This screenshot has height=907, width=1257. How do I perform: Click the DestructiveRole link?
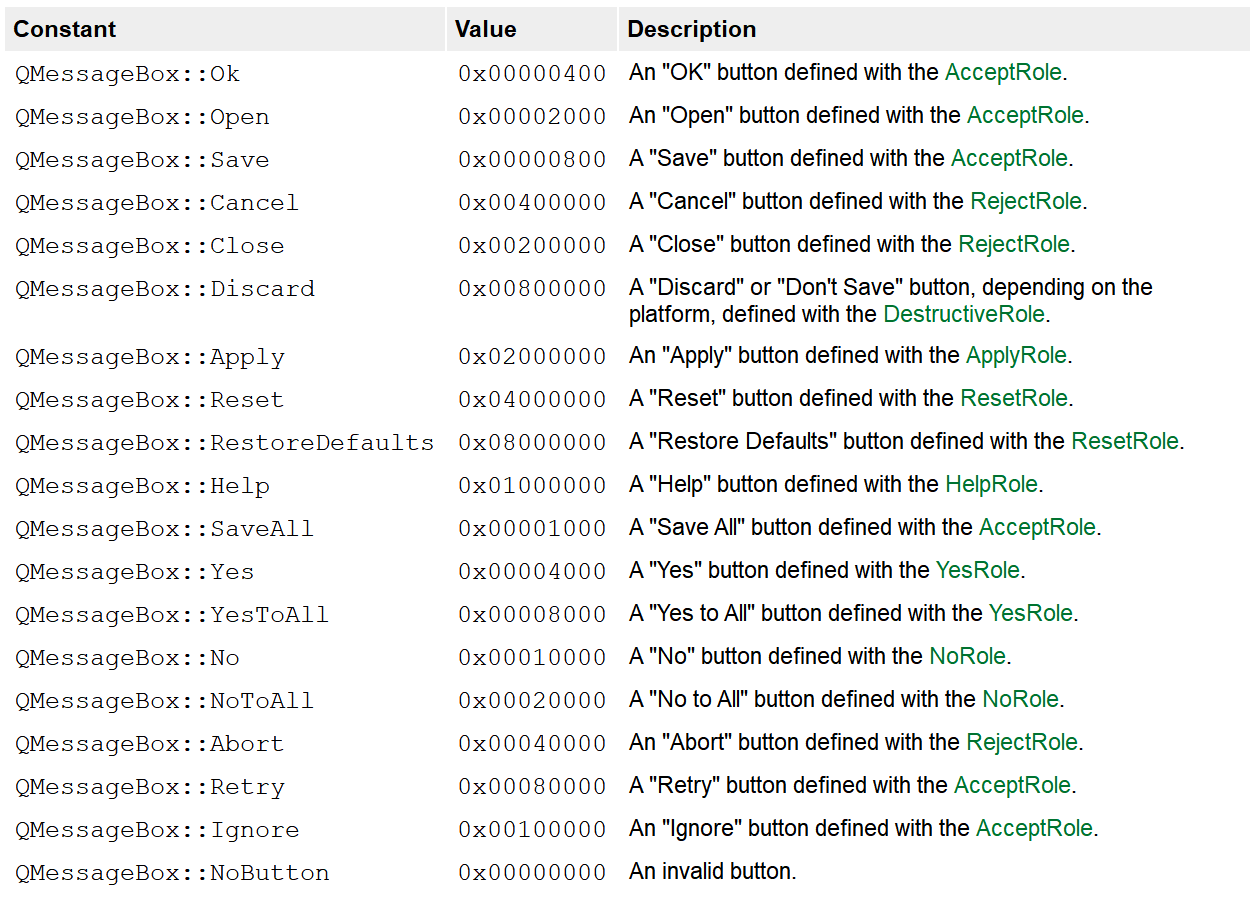[964, 314]
